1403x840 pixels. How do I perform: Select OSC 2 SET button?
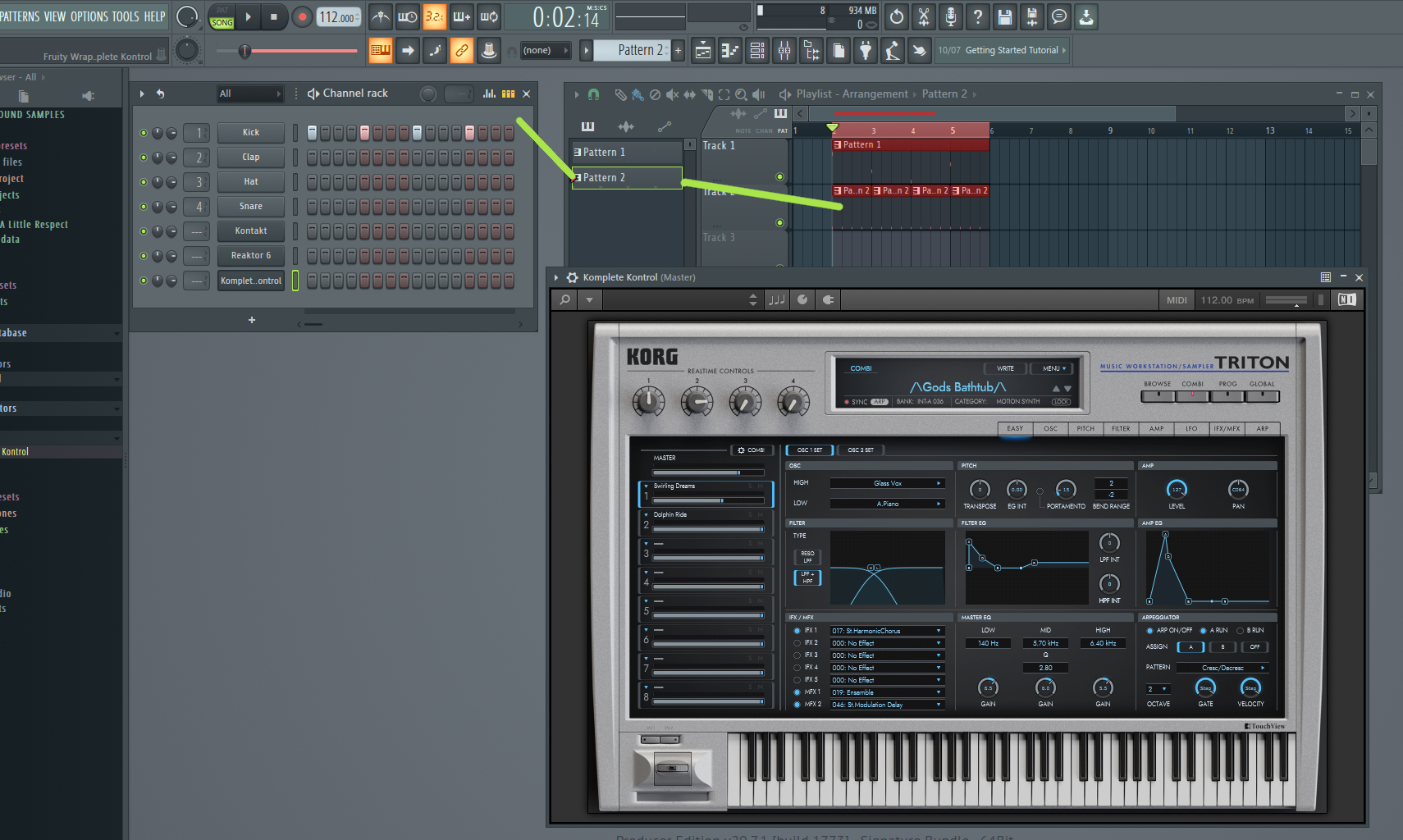pyautogui.click(x=861, y=450)
